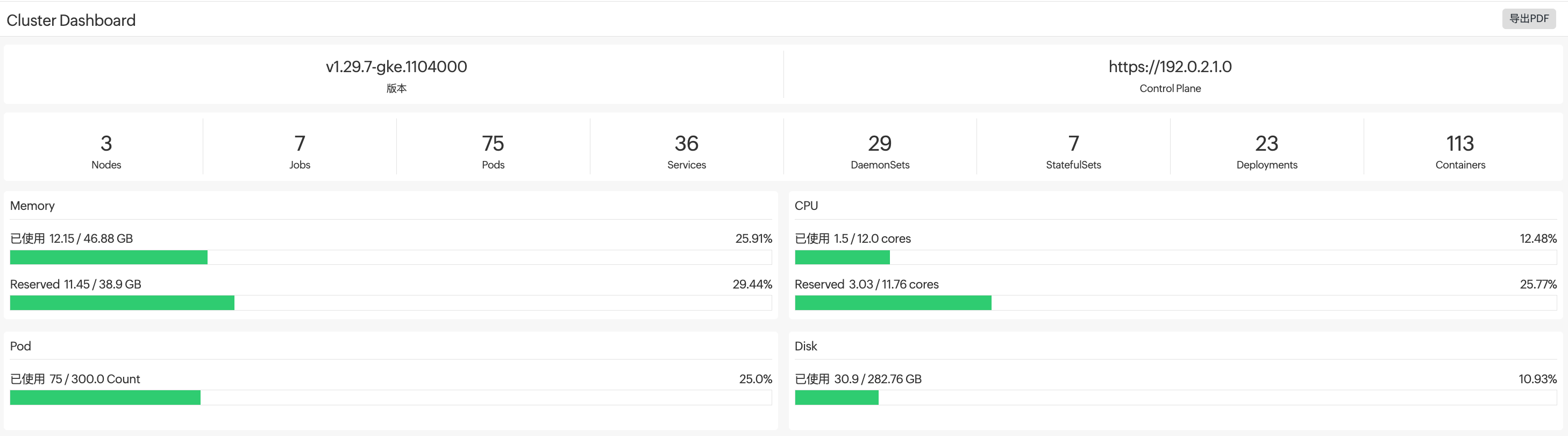
Task: Click the Memory used progress bar
Action: point(391,258)
